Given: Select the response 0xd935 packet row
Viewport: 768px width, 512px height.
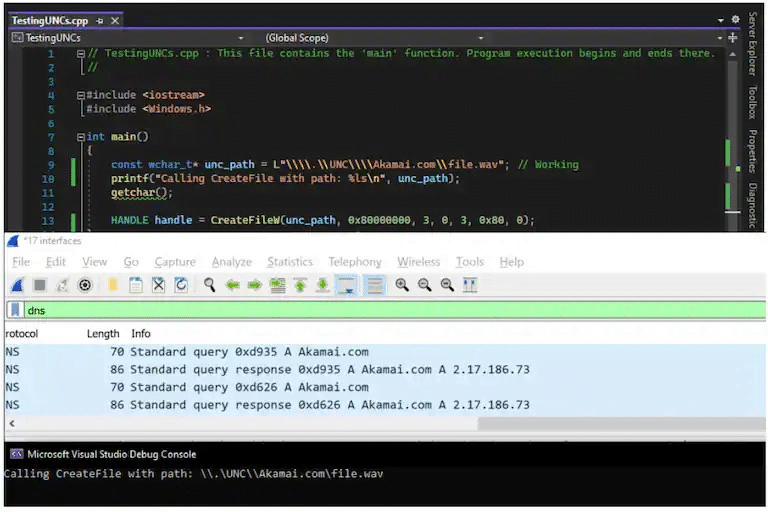Looking at the screenshot, I should click(385, 369).
